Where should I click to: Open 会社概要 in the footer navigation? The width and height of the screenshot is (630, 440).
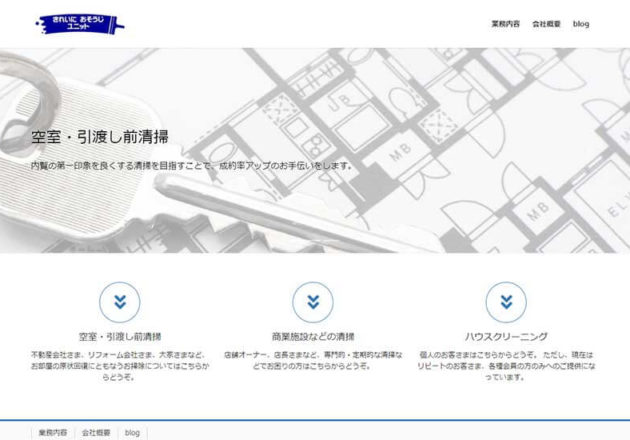pos(96,433)
